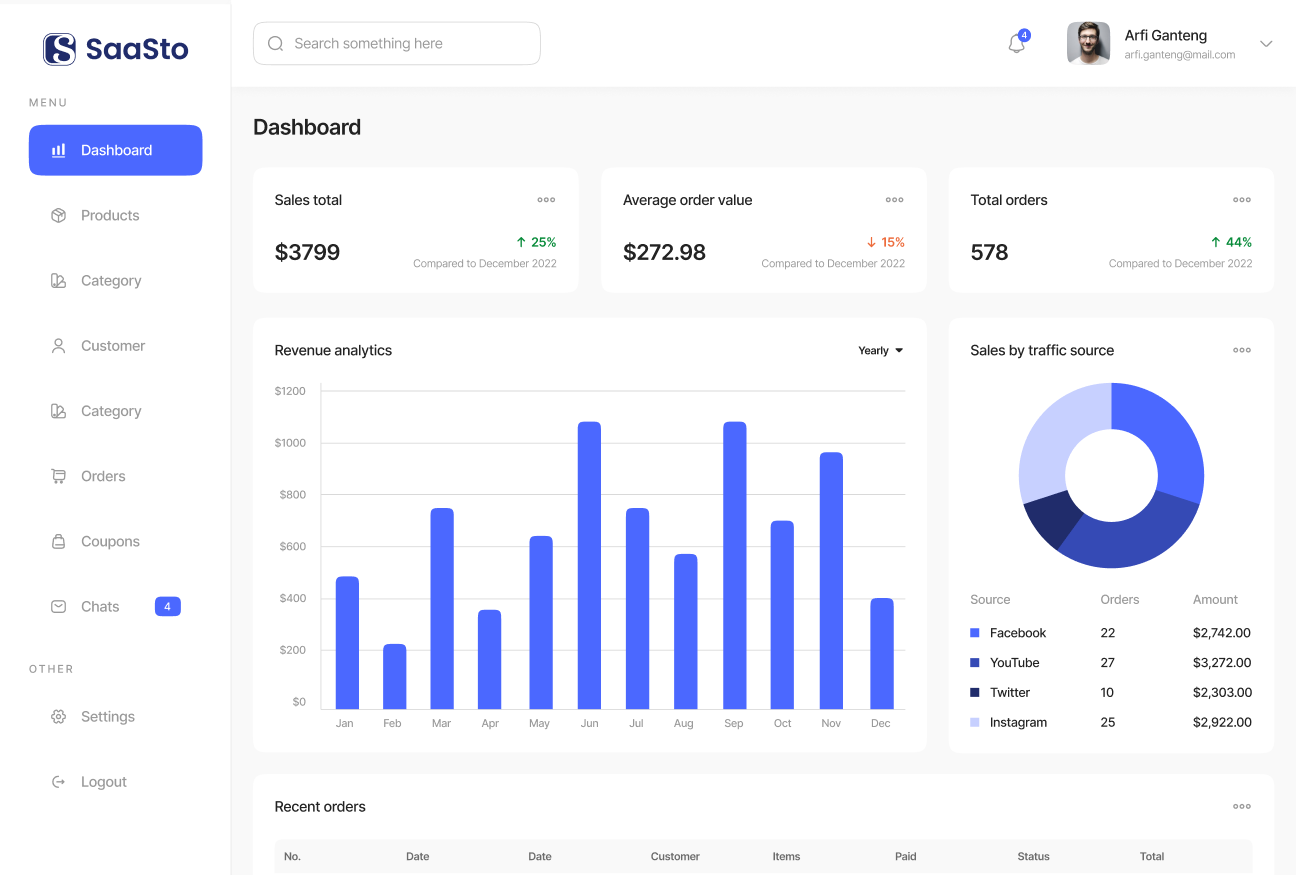
Task: Open the Coupons page link
Action: pos(110,542)
